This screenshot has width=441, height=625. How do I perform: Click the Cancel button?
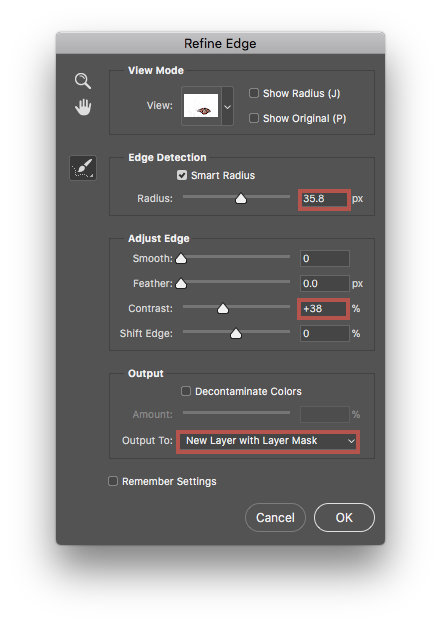pos(275,517)
